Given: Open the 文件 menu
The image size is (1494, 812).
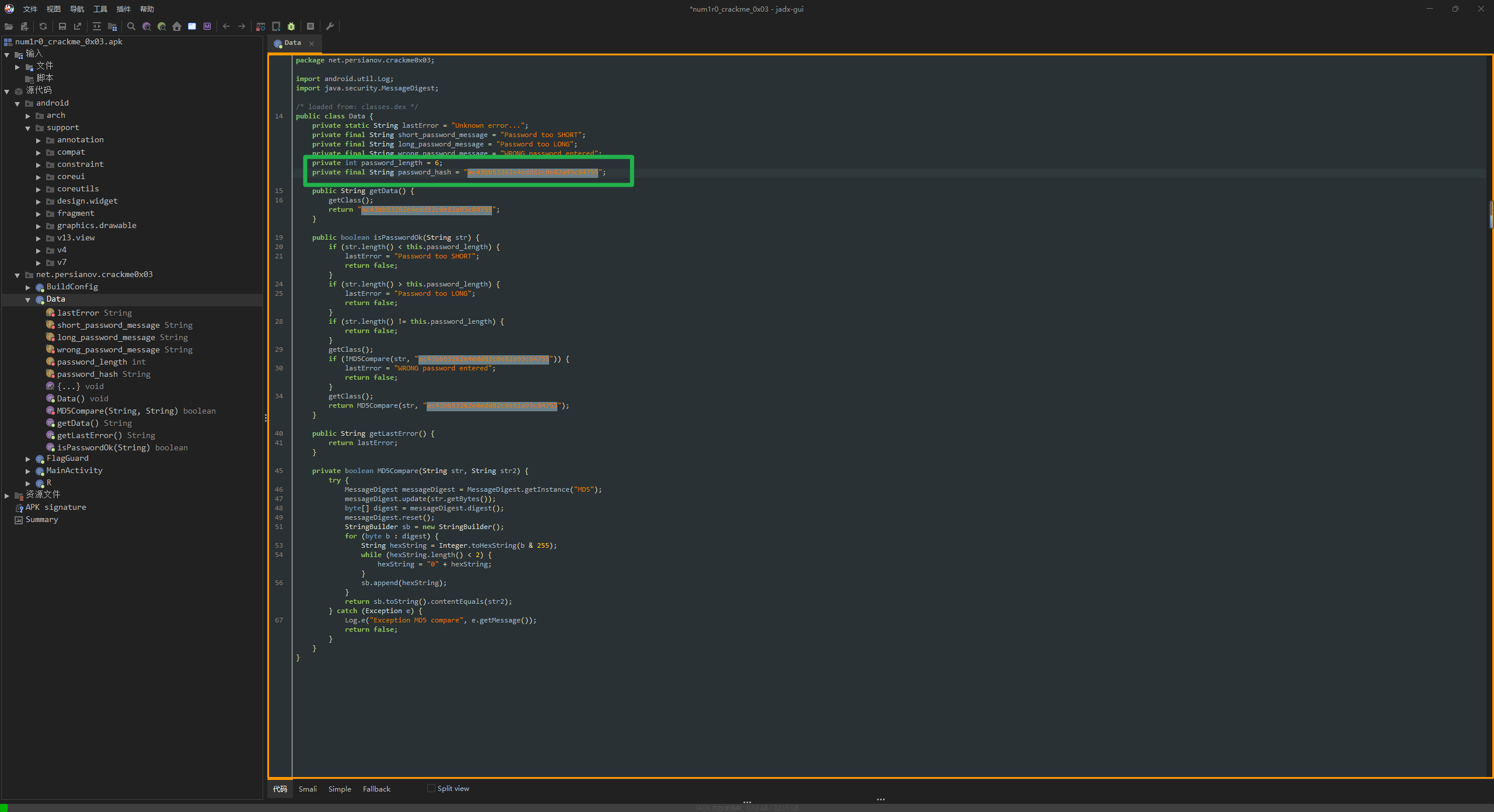Looking at the screenshot, I should pyautogui.click(x=30, y=9).
